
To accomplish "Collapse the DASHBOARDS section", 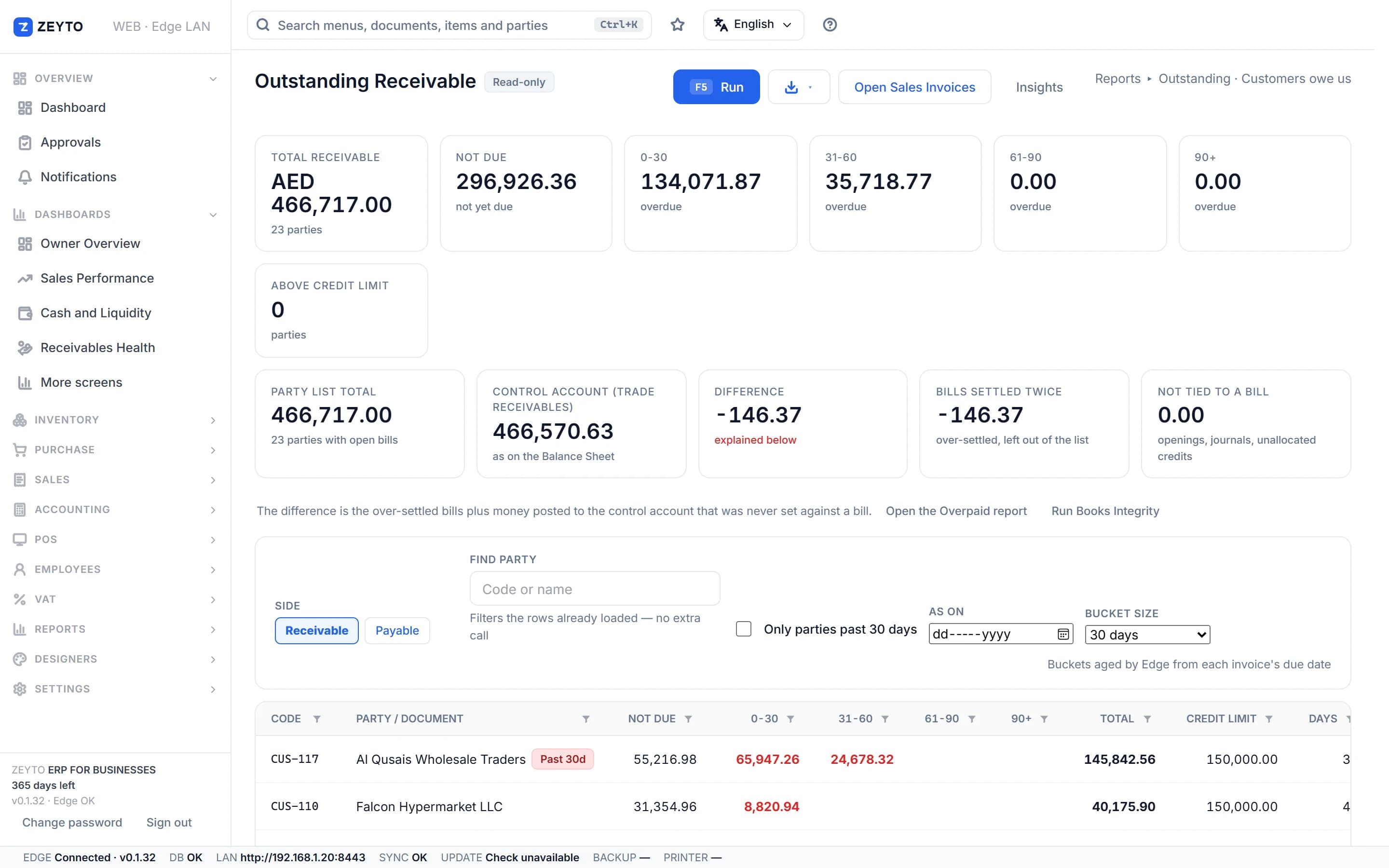I will tap(115, 215).
